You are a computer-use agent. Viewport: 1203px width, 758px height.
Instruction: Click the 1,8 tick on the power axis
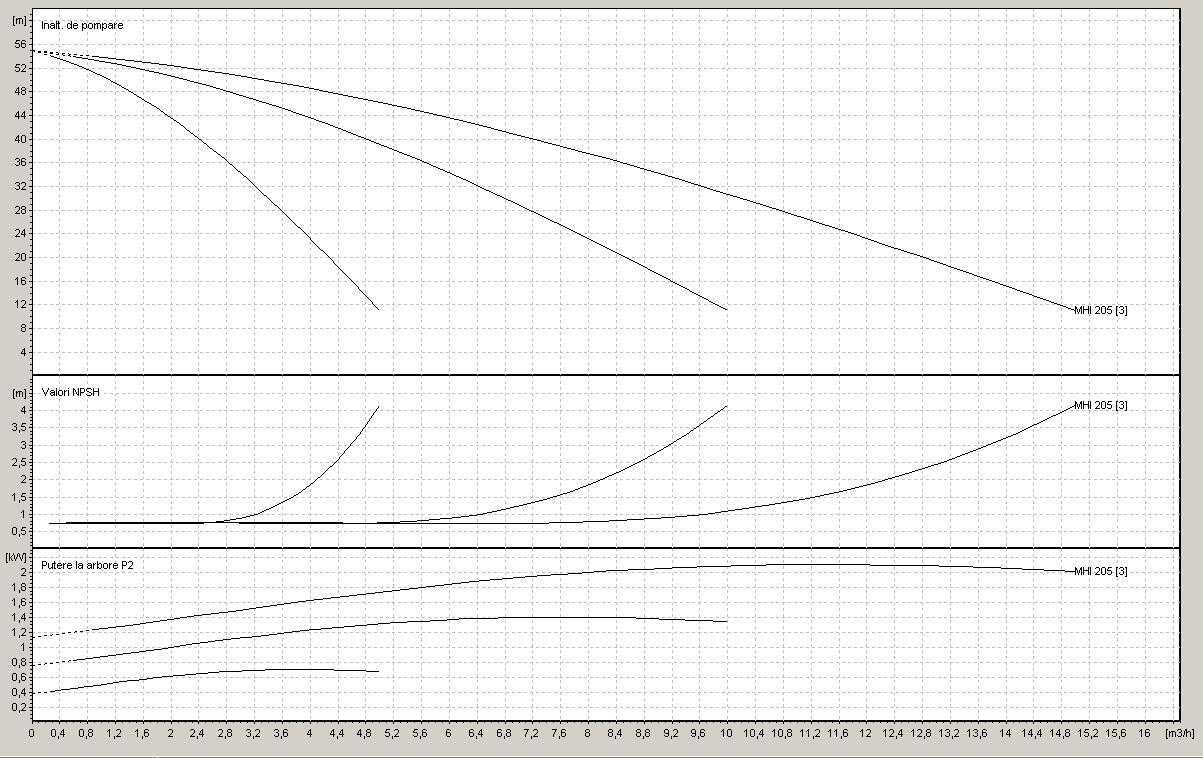[18, 587]
